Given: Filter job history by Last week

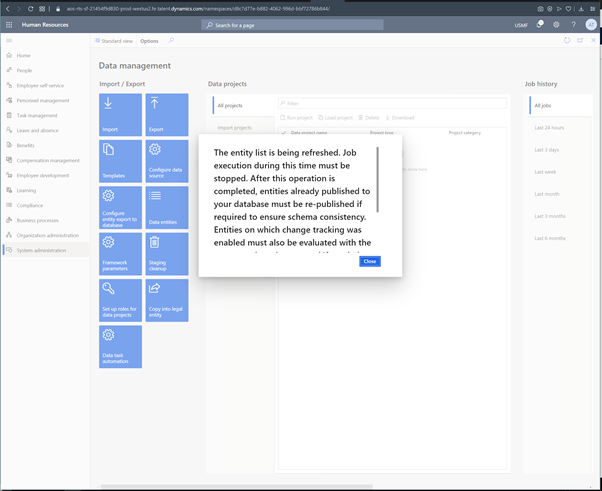Looking at the screenshot, I should click(x=546, y=172).
